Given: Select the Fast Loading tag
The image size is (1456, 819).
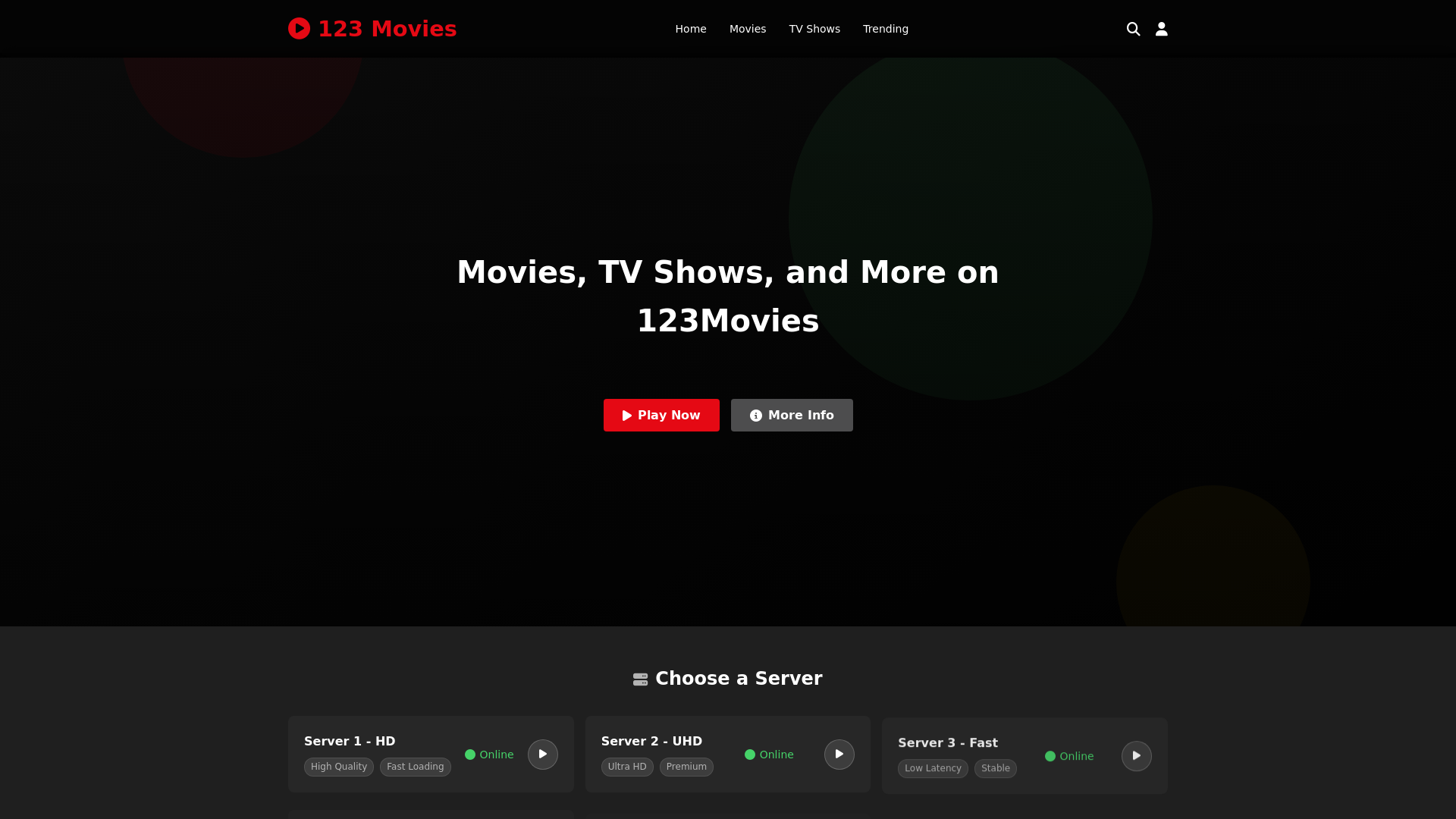Looking at the screenshot, I should 415,767.
